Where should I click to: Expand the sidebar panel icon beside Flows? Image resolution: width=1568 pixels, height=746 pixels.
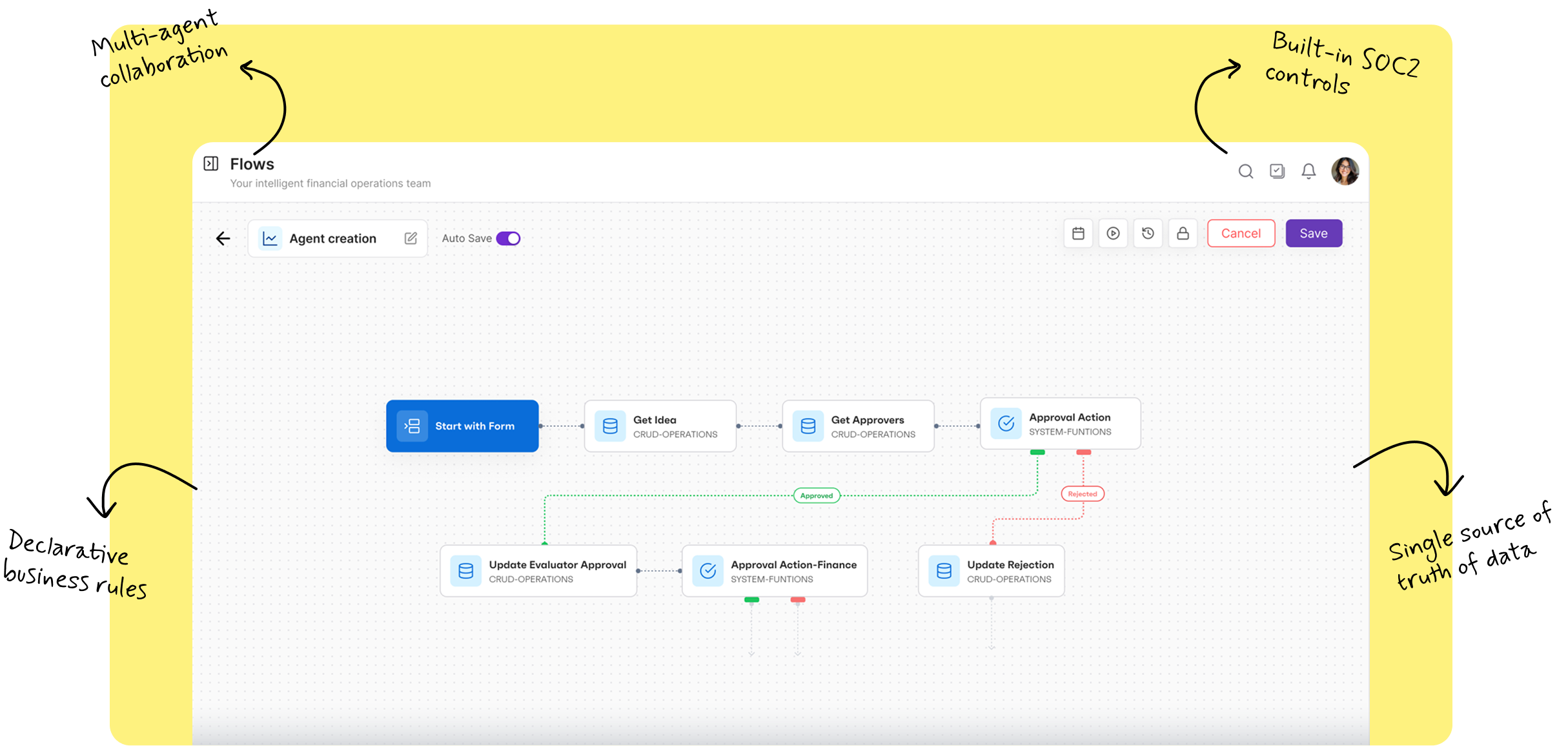point(211,163)
